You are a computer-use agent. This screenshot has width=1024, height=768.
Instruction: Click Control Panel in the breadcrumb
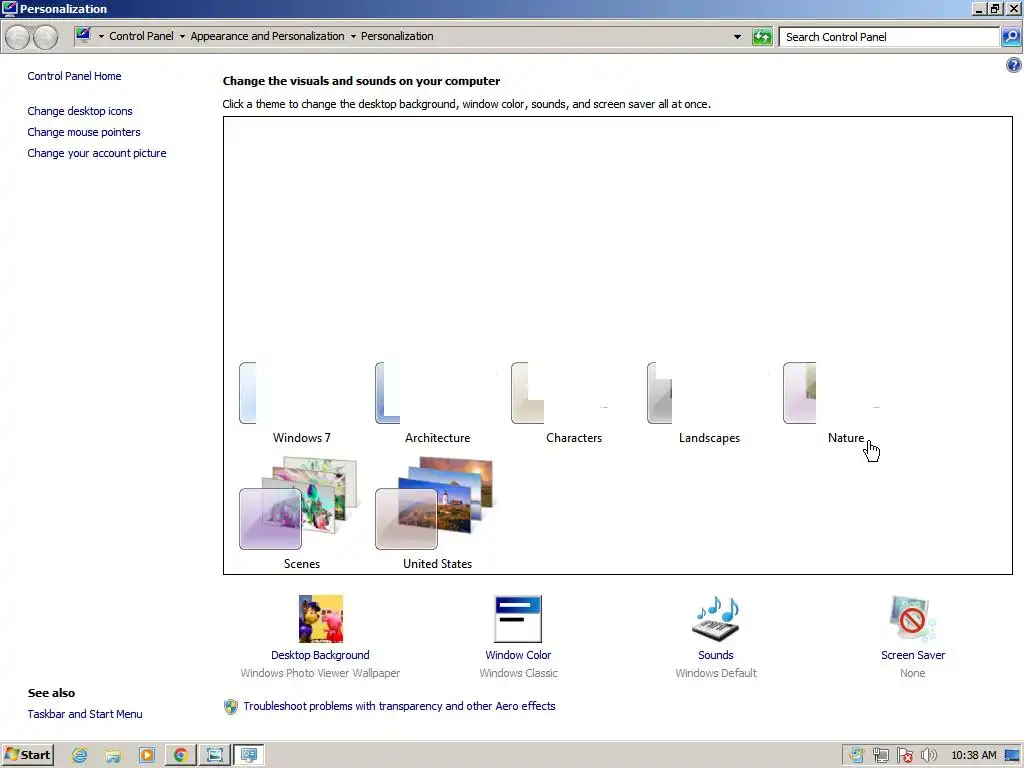(x=141, y=36)
